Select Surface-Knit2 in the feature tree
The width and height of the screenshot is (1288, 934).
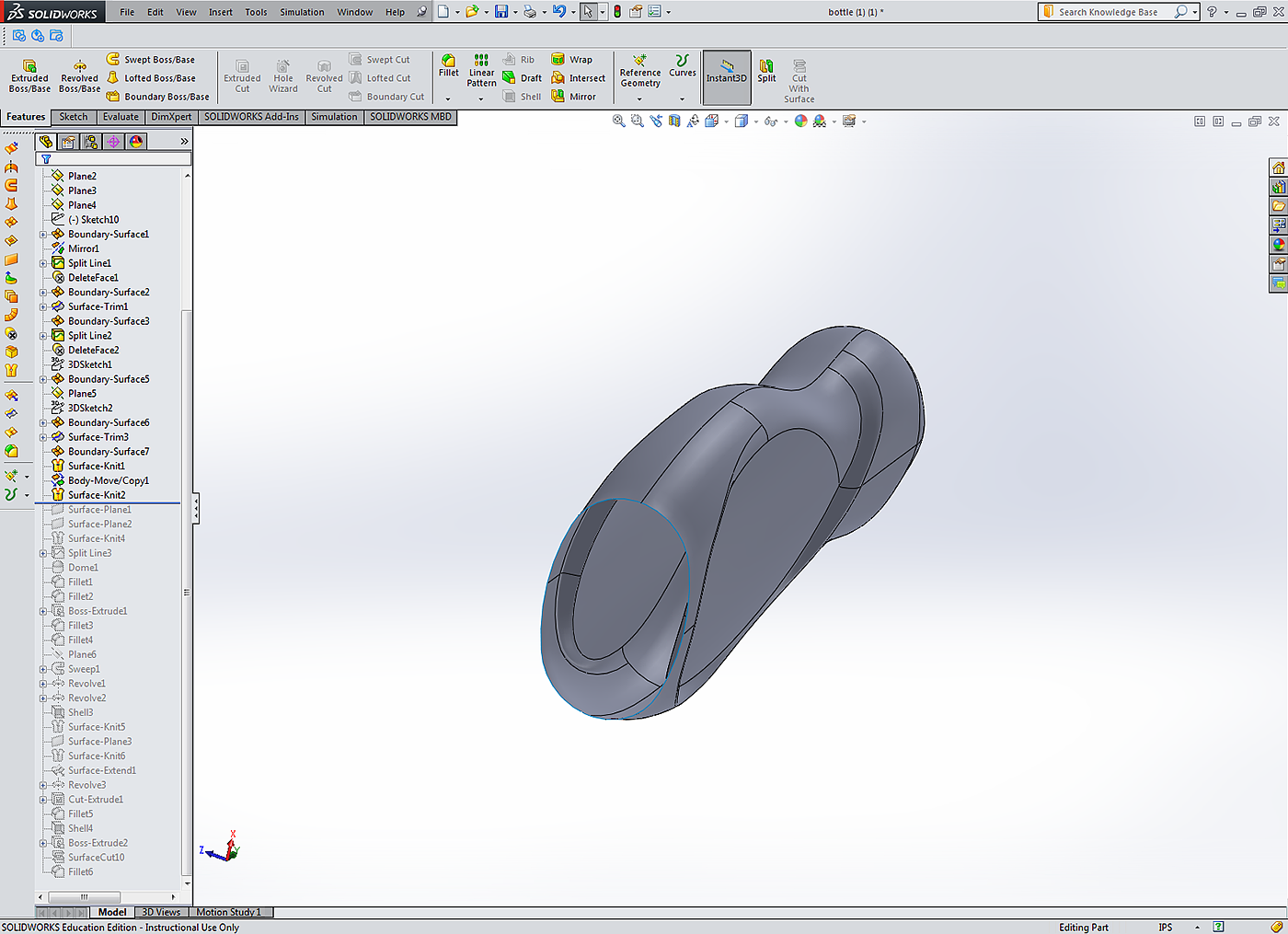pyautogui.click(x=97, y=495)
